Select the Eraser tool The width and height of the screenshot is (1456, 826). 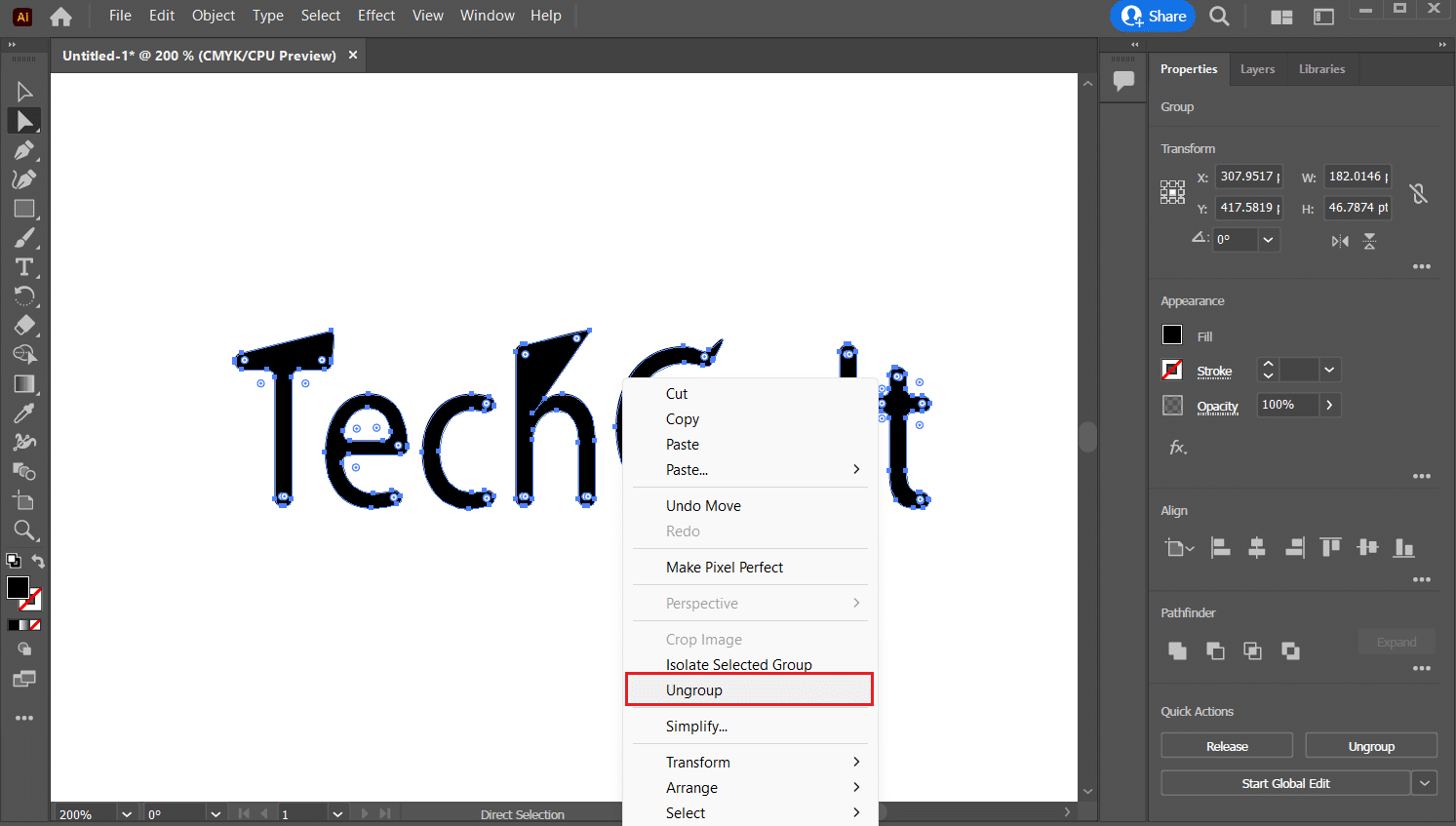[x=26, y=325]
